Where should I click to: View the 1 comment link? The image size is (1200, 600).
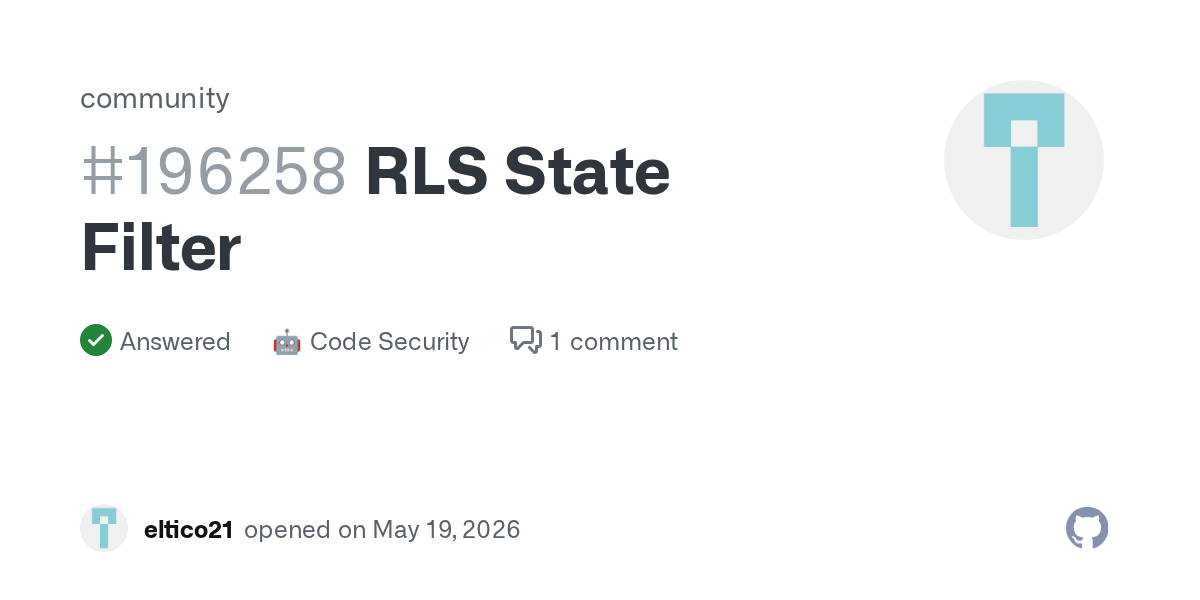[613, 342]
